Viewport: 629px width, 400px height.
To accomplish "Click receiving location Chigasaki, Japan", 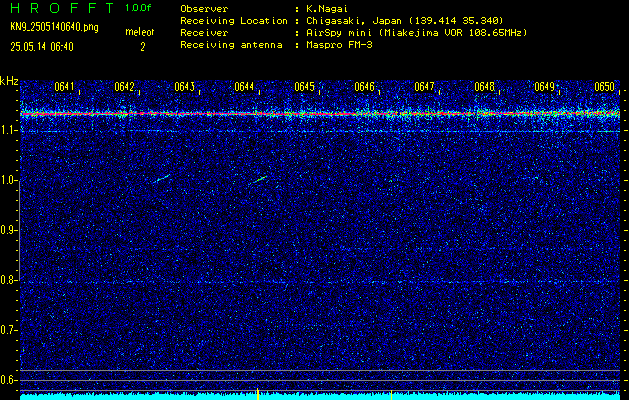I will (x=354, y=20).
